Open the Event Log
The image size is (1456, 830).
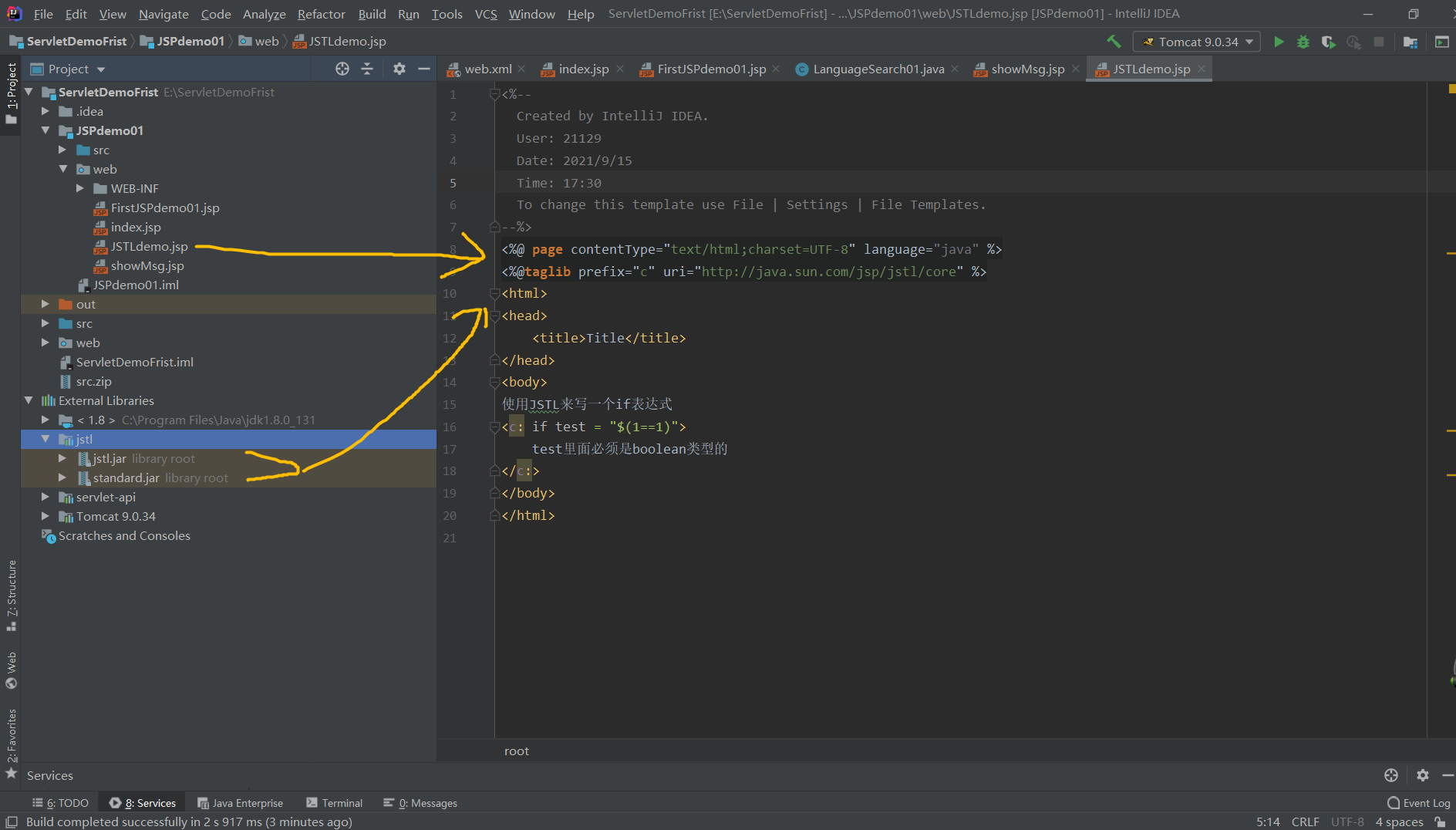[x=1419, y=803]
